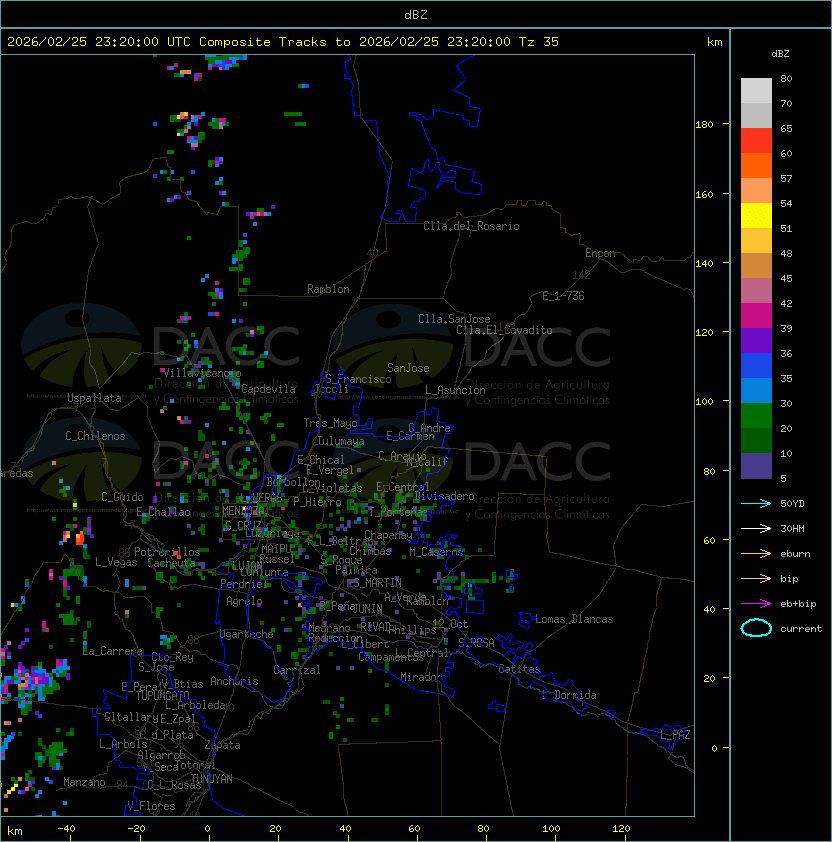Click the Lomas_Blancas place label

click(574, 619)
